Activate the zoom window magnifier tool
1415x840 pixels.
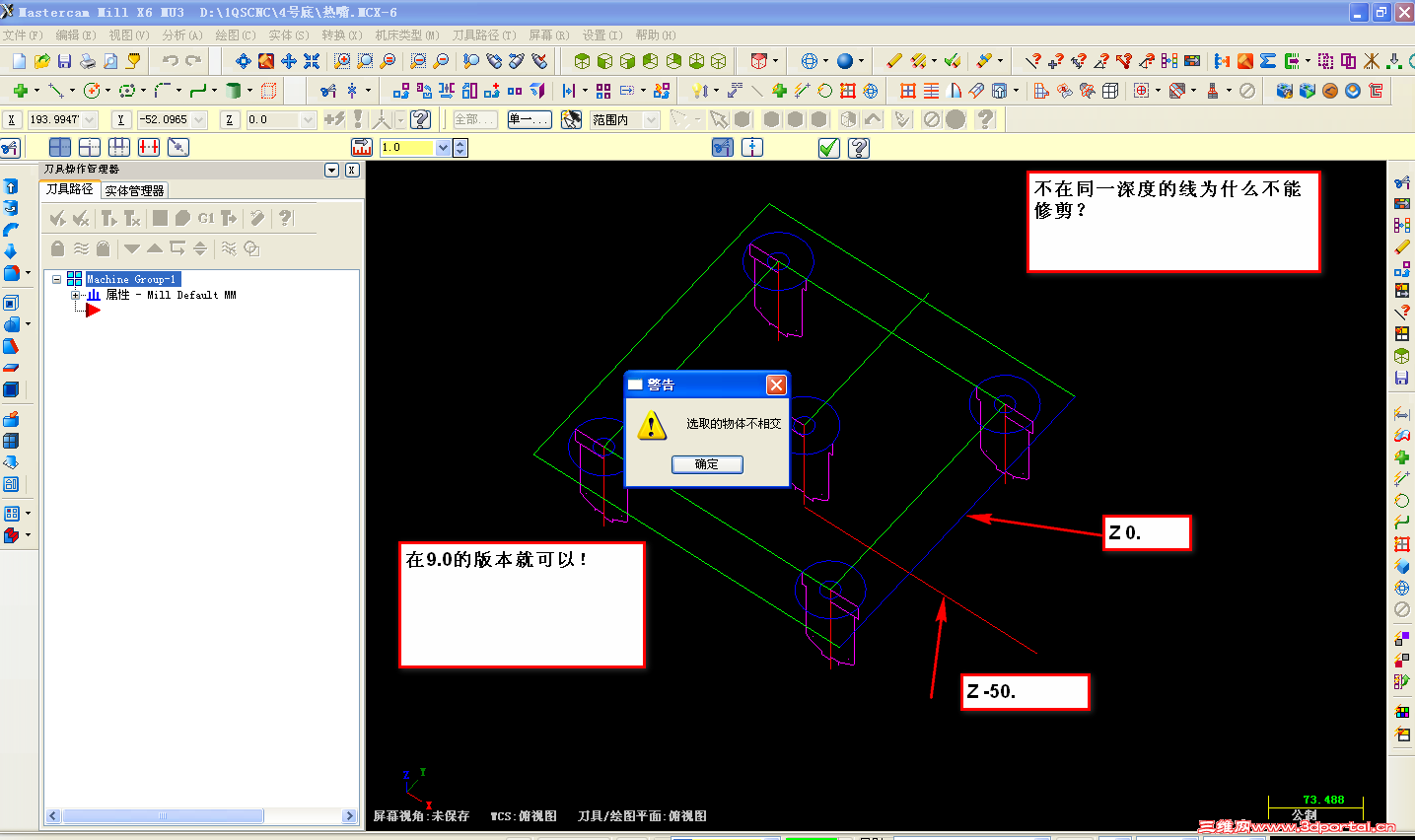tap(341, 61)
